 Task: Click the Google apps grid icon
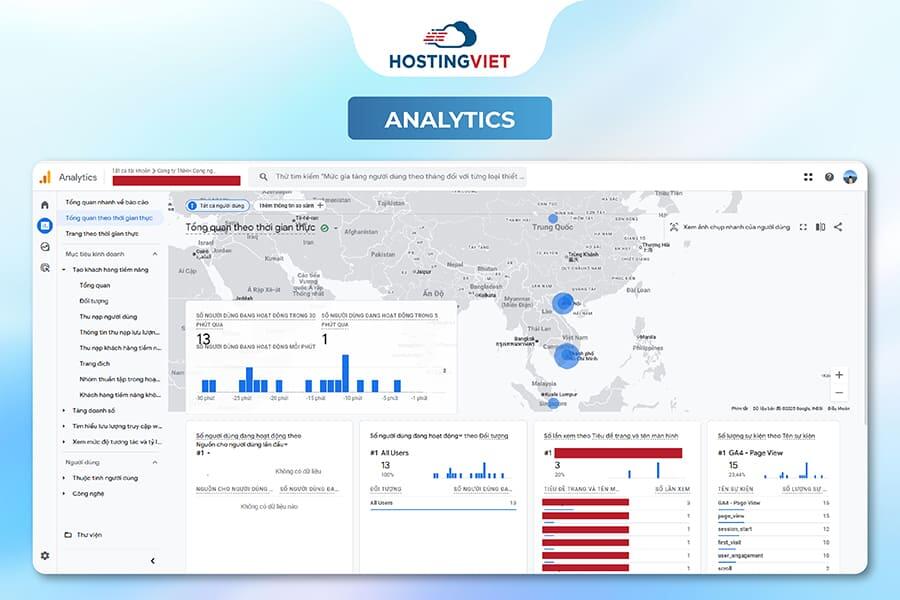click(x=808, y=176)
